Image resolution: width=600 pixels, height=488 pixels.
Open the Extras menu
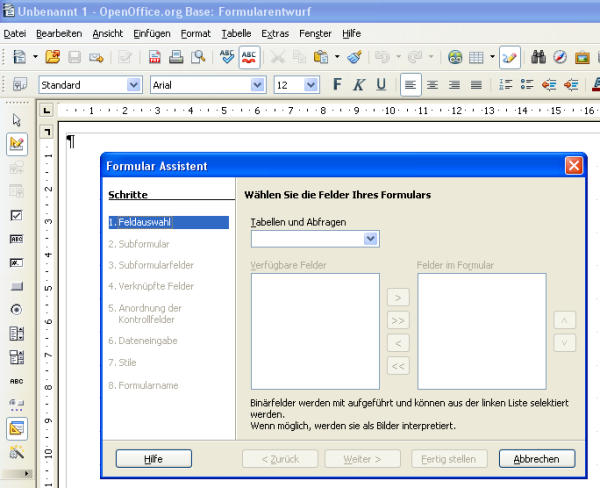pyautogui.click(x=274, y=33)
